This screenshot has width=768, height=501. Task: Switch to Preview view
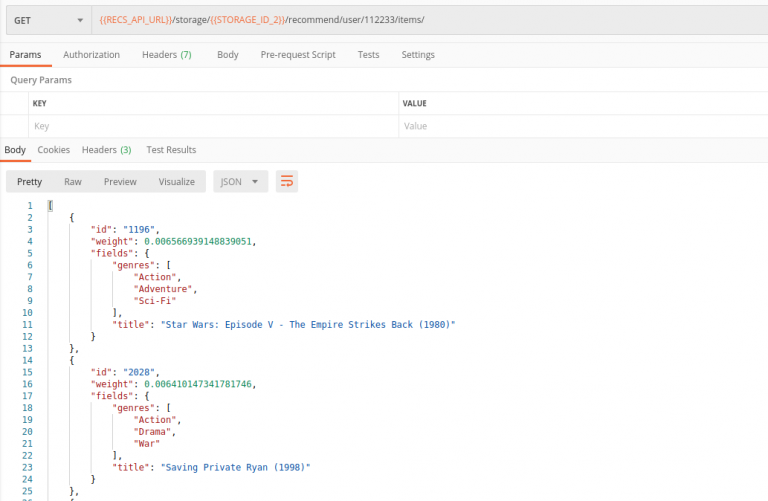tap(120, 182)
